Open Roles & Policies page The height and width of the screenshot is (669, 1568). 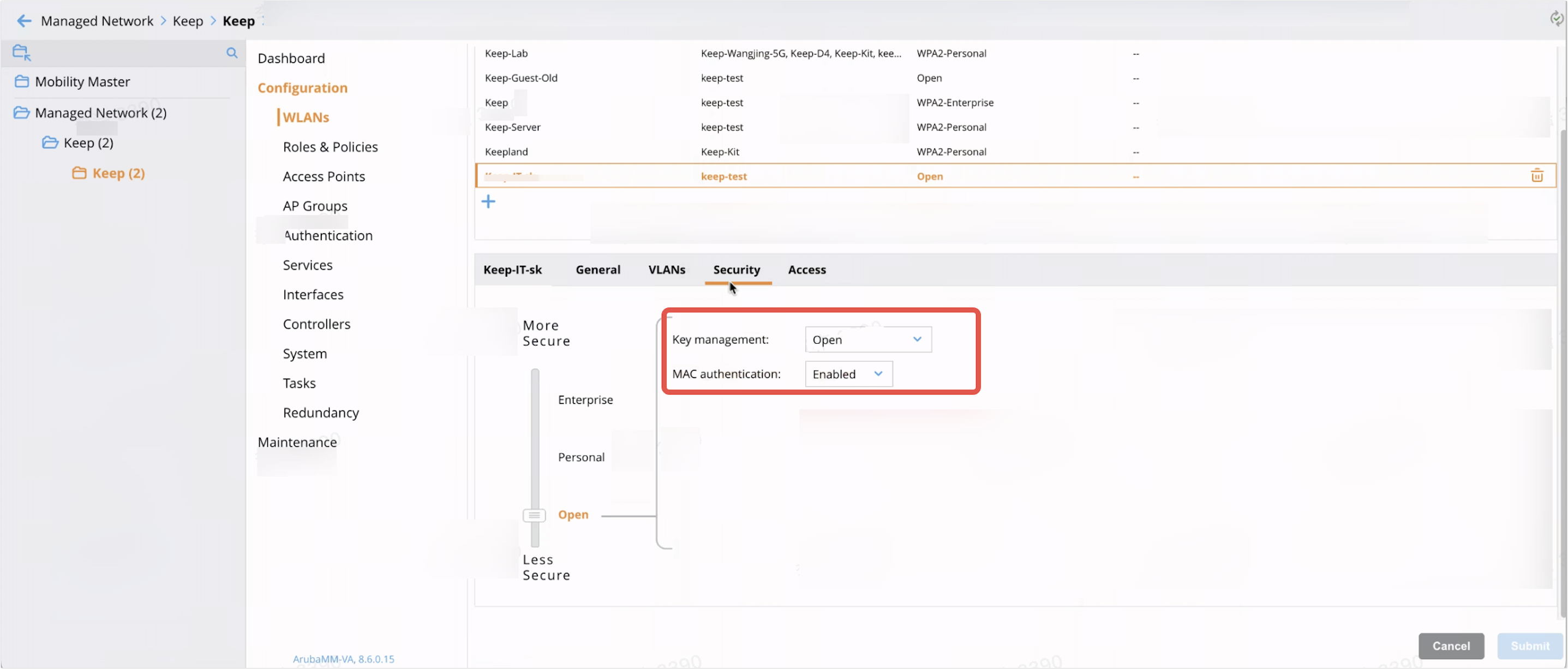tap(330, 147)
